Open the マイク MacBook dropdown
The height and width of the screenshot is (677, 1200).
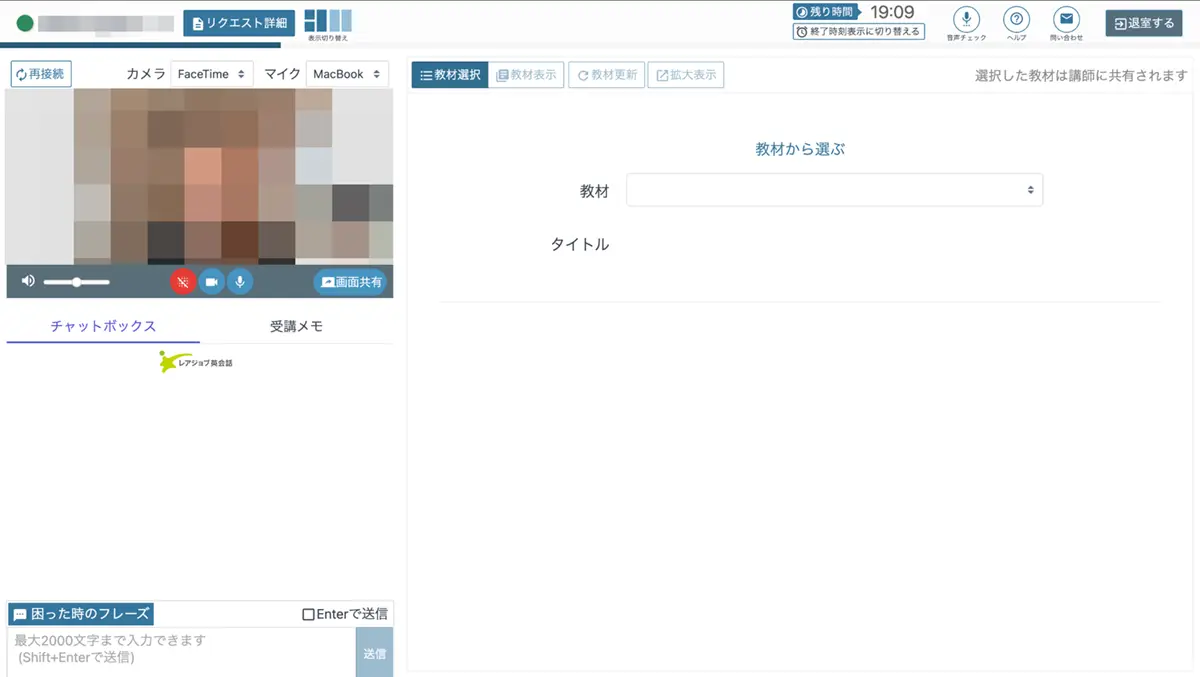tap(346, 74)
